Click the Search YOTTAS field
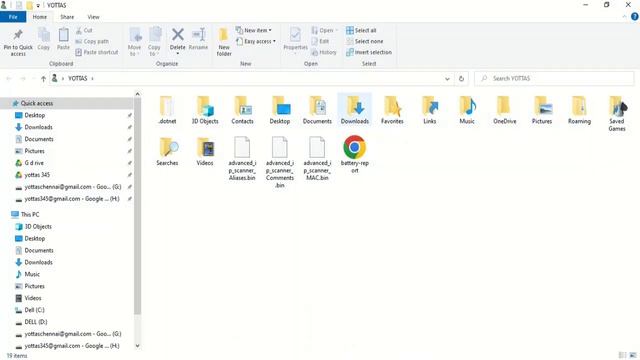 click(x=554, y=78)
